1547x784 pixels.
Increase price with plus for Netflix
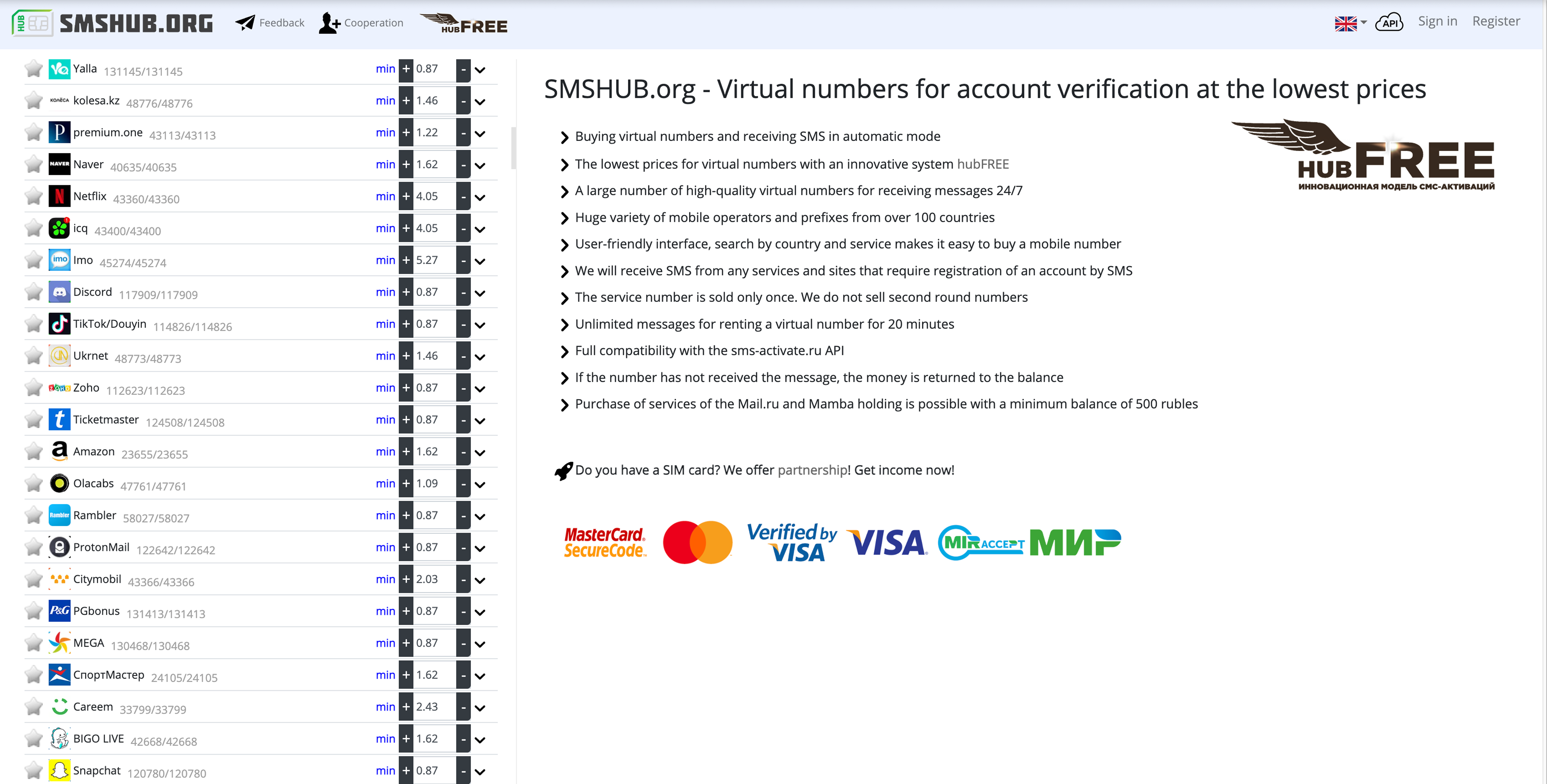tap(407, 196)
